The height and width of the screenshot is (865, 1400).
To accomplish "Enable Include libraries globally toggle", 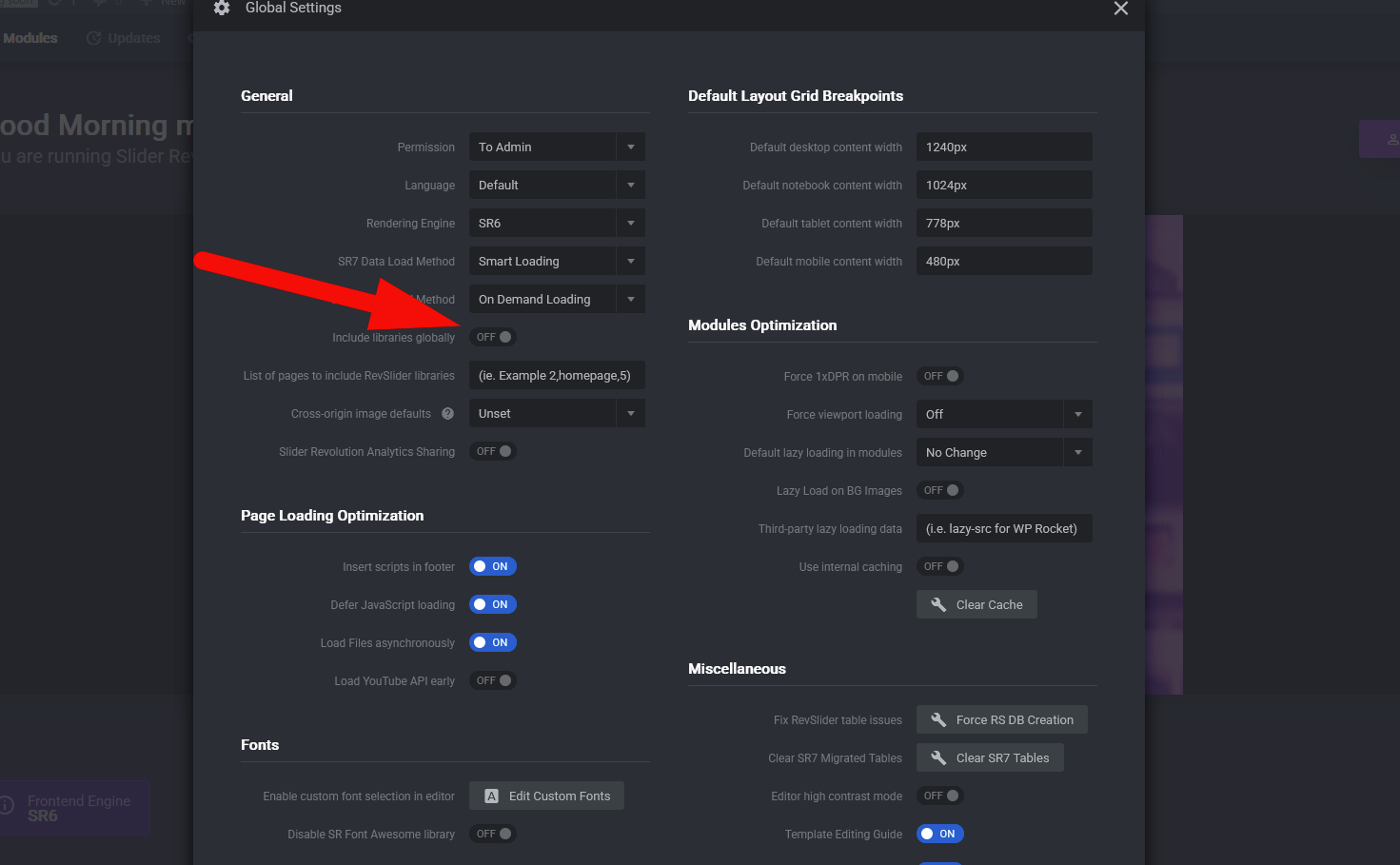I will pos(493,338).
